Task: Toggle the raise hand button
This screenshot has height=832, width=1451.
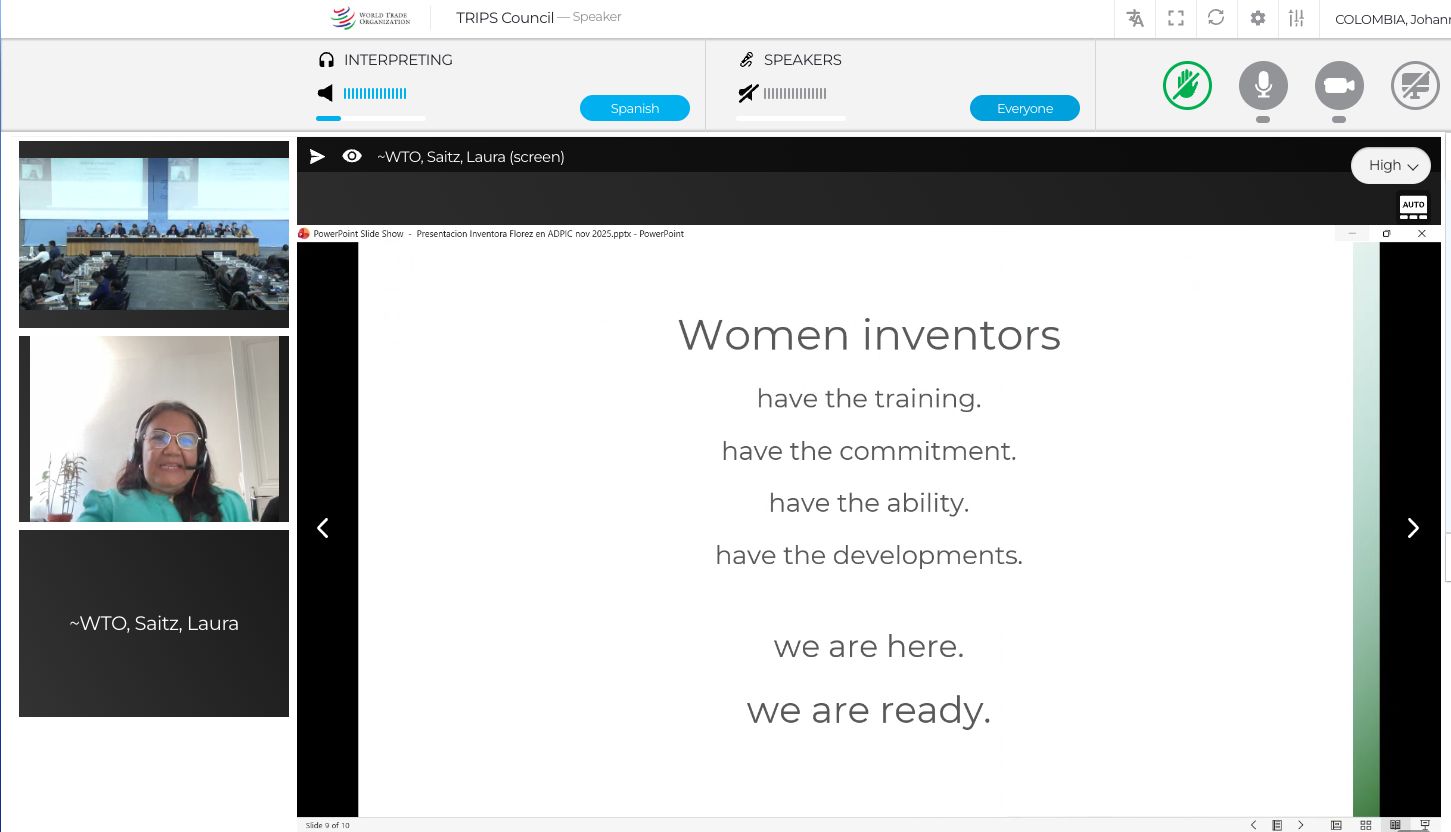Action: [x=1187, y=86]
